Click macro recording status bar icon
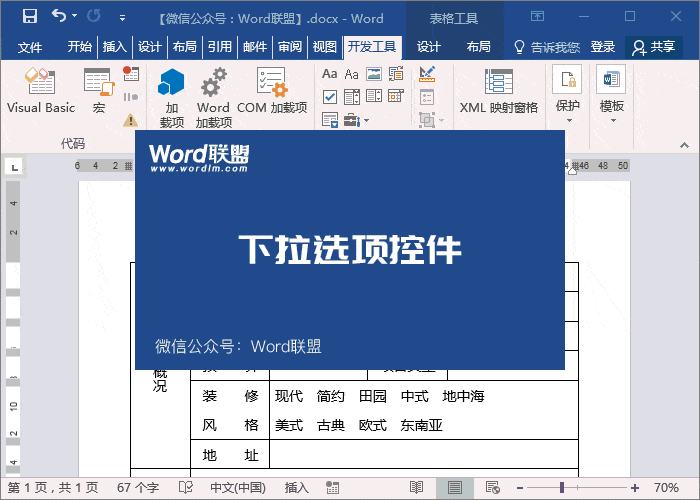 coord(333,488)
